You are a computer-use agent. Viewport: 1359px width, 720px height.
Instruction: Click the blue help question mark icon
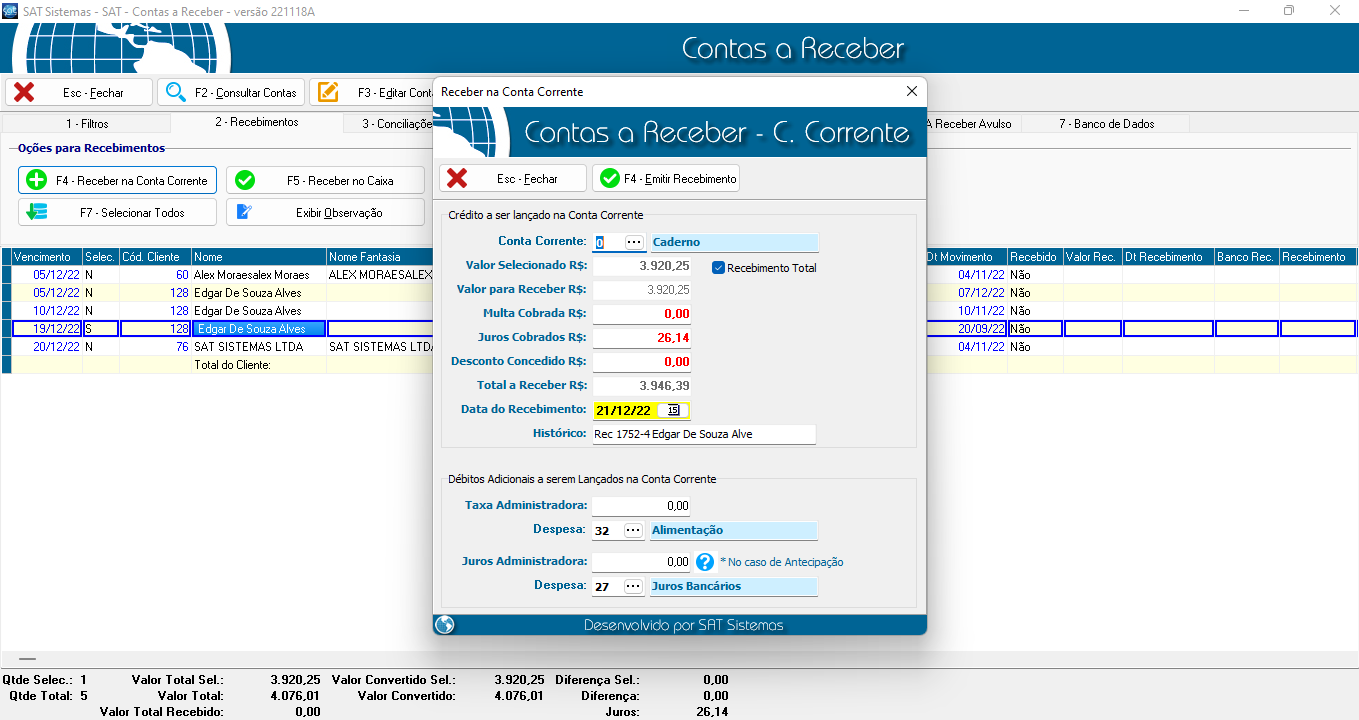[705, 562]
